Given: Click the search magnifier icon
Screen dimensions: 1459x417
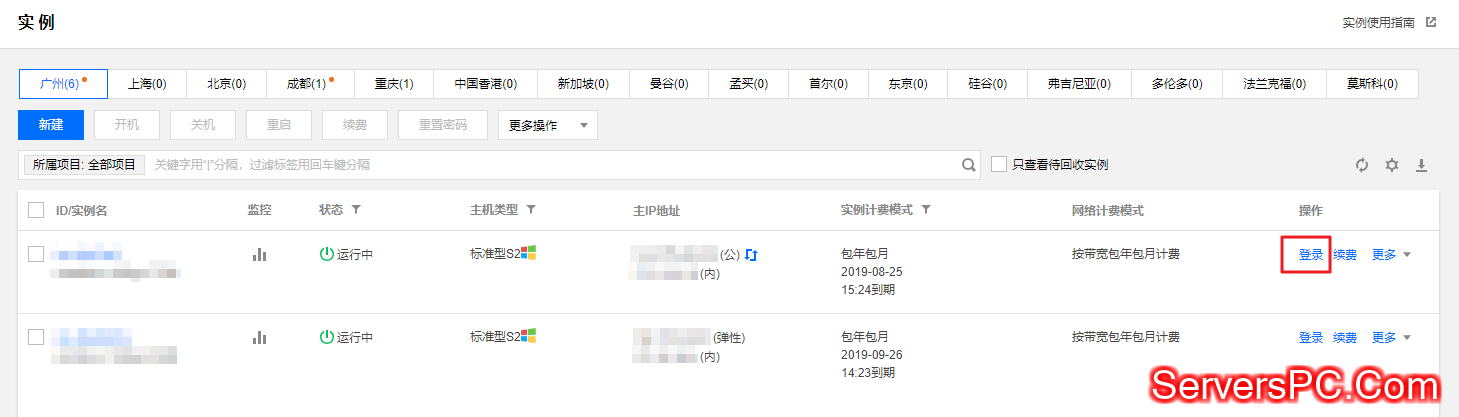Looking at the screenshot, I should (968, 165).
